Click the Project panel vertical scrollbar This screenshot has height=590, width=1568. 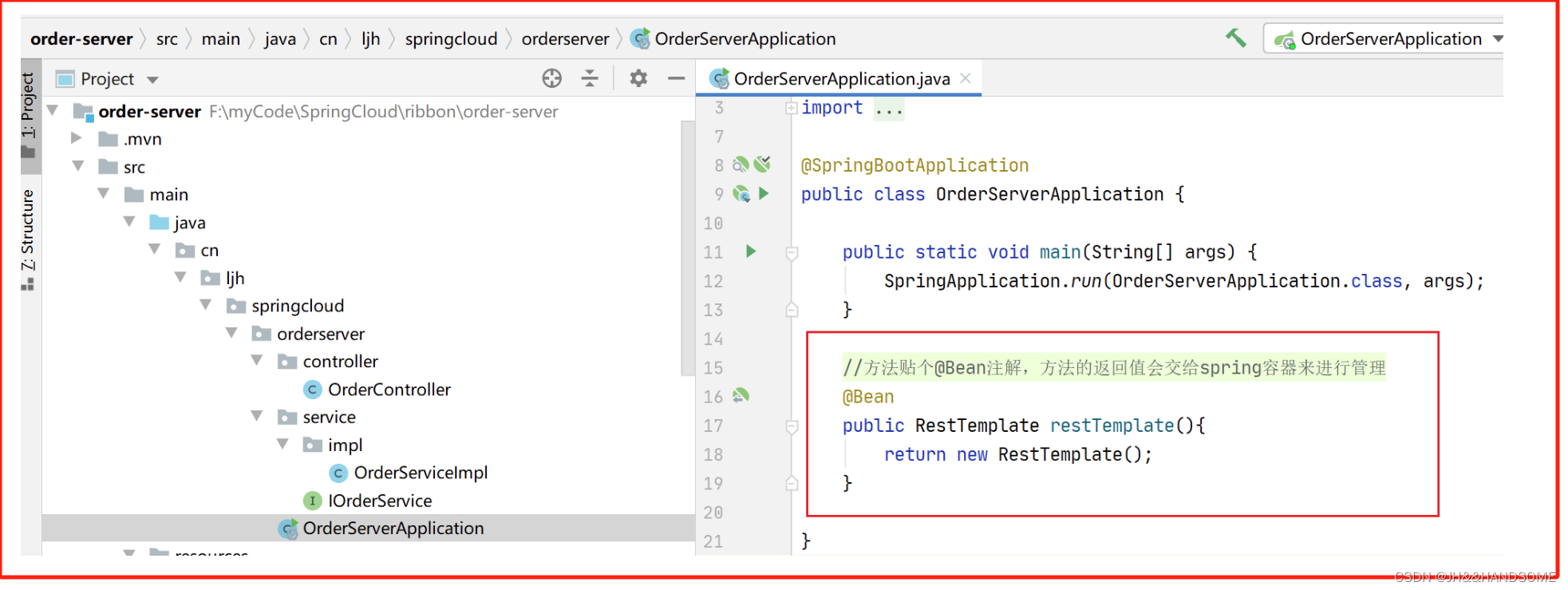687,247
